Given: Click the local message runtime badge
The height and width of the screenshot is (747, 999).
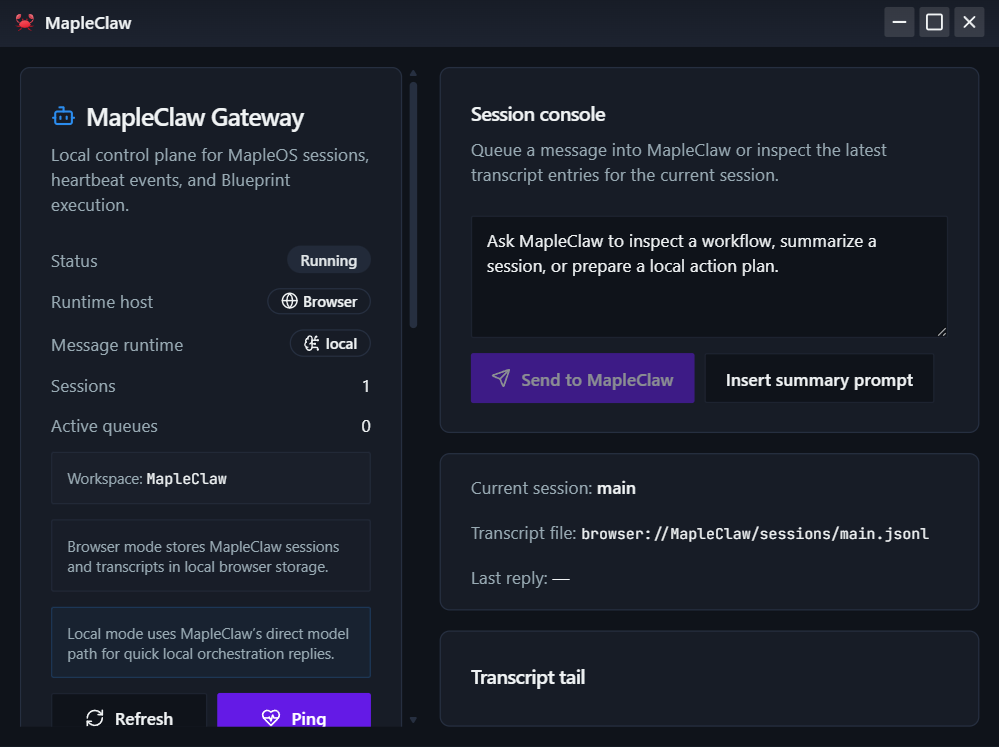Looking at the screenshot, I should point(330,344).
